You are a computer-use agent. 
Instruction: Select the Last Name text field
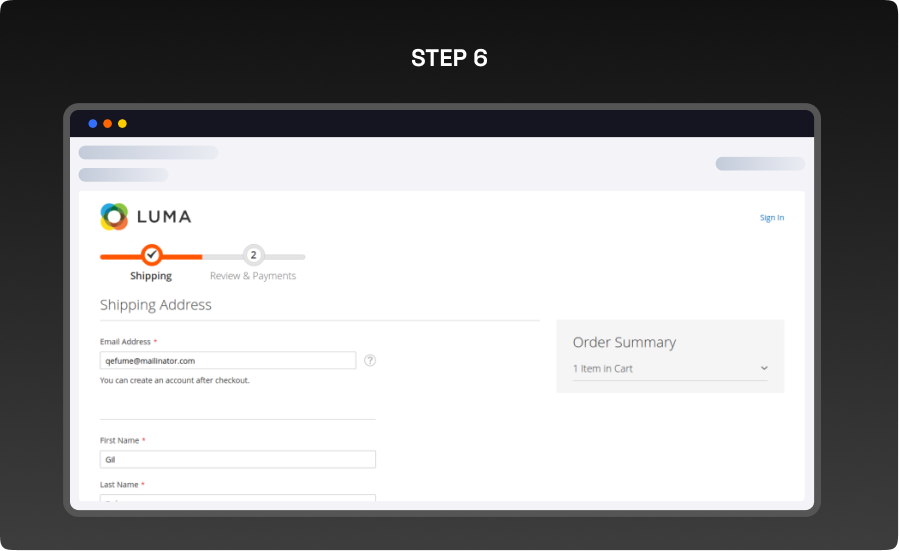237,498
